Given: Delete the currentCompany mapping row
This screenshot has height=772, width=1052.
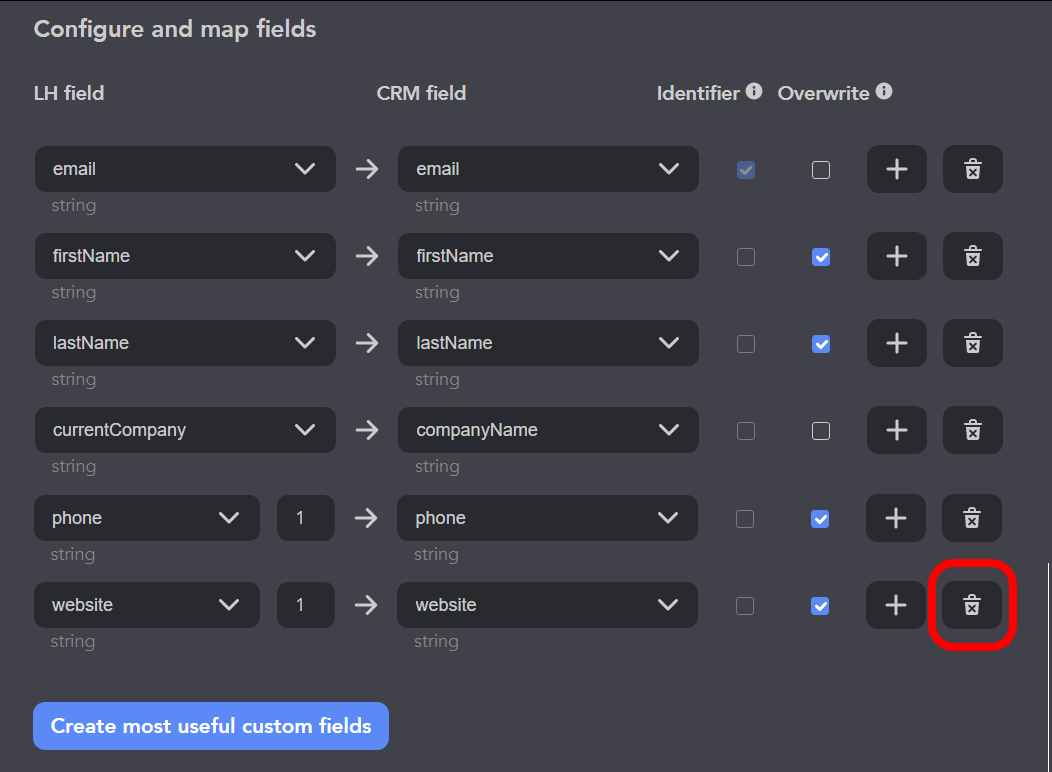Looking at the screenshot, I should (x=972, y=430).
